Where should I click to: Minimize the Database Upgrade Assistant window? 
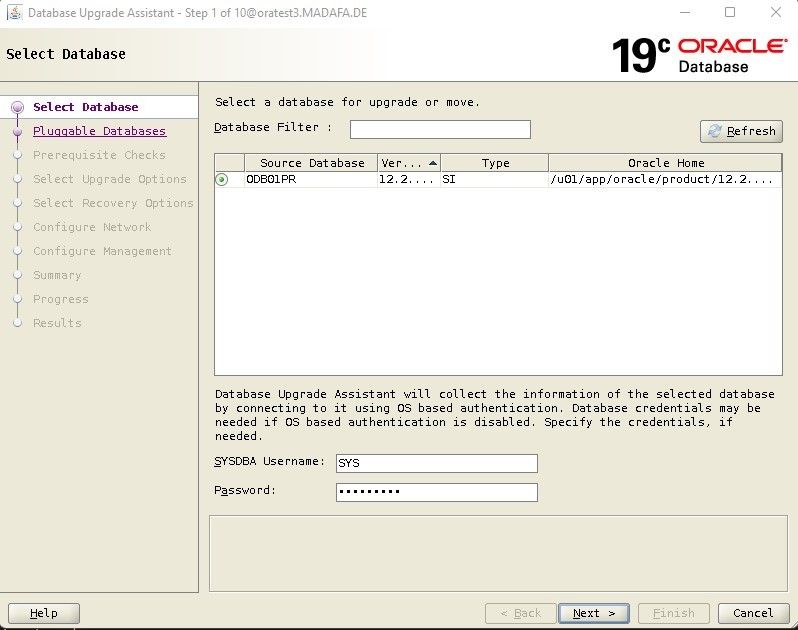pos(685,12)
